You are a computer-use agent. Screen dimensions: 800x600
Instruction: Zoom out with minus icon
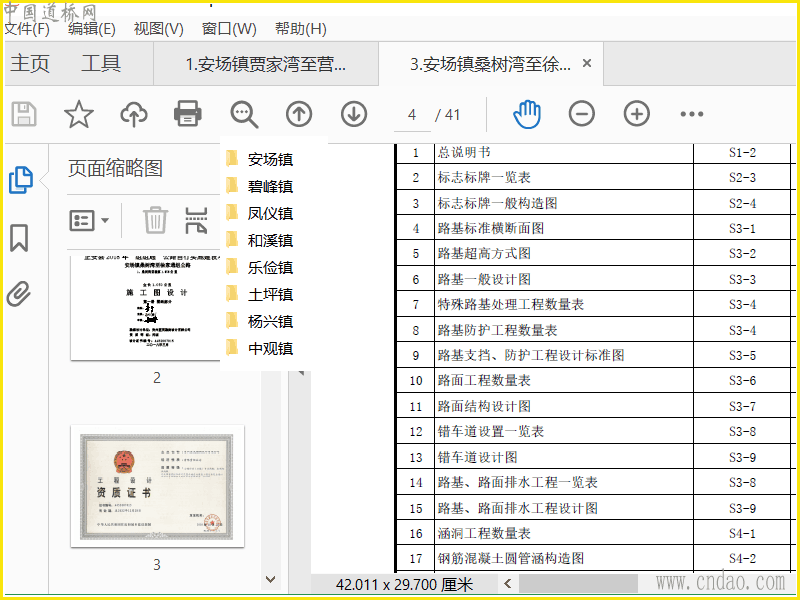tap(582, 114)
